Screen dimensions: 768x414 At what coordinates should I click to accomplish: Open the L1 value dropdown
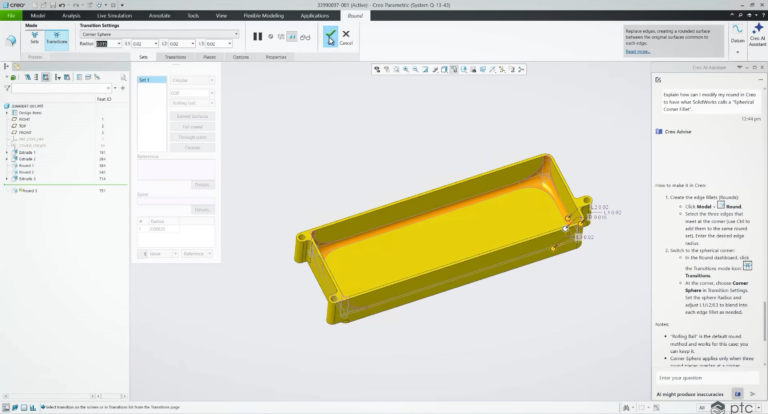point(156,44)
